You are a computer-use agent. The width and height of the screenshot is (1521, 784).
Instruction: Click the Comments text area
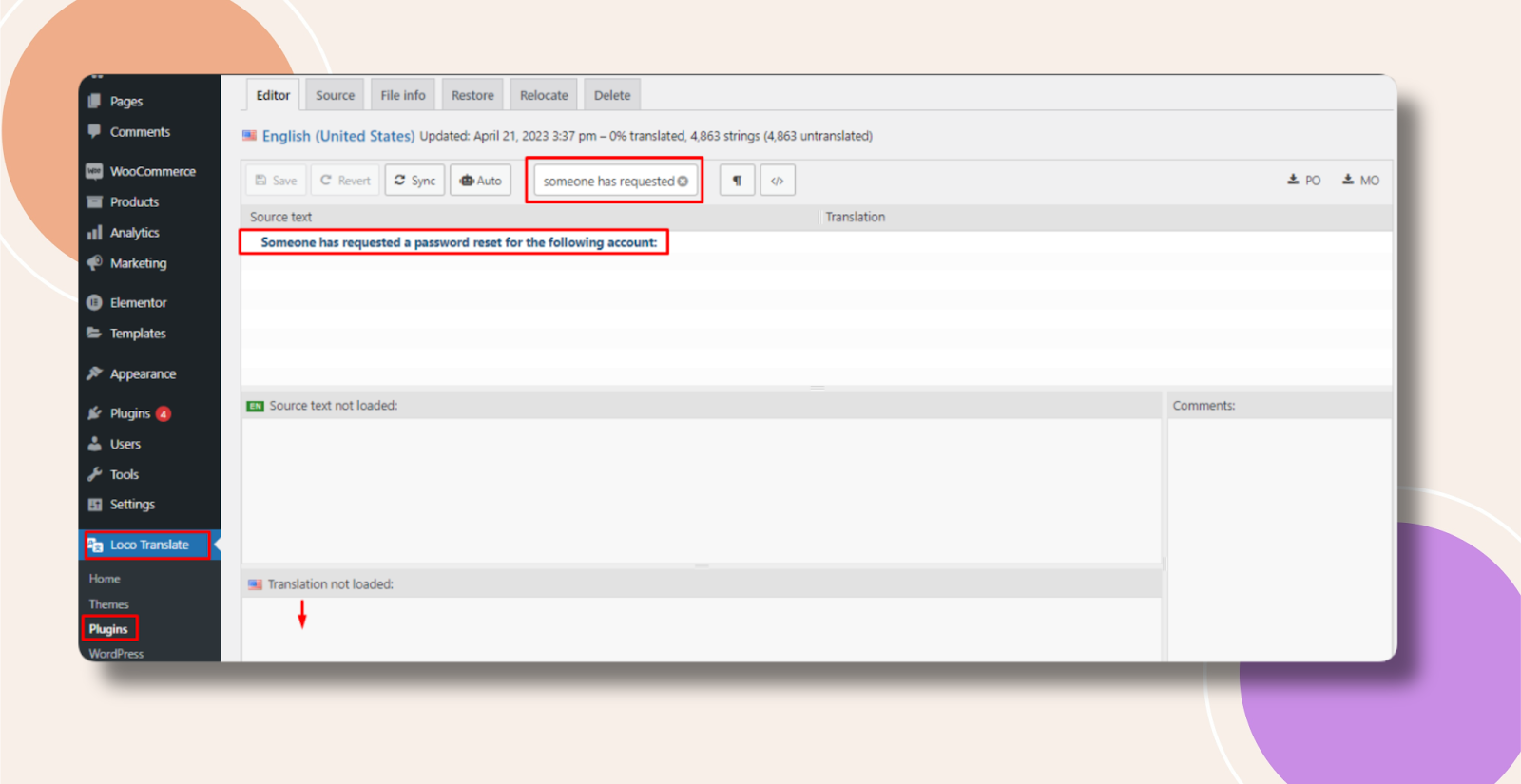[1280, 539]
